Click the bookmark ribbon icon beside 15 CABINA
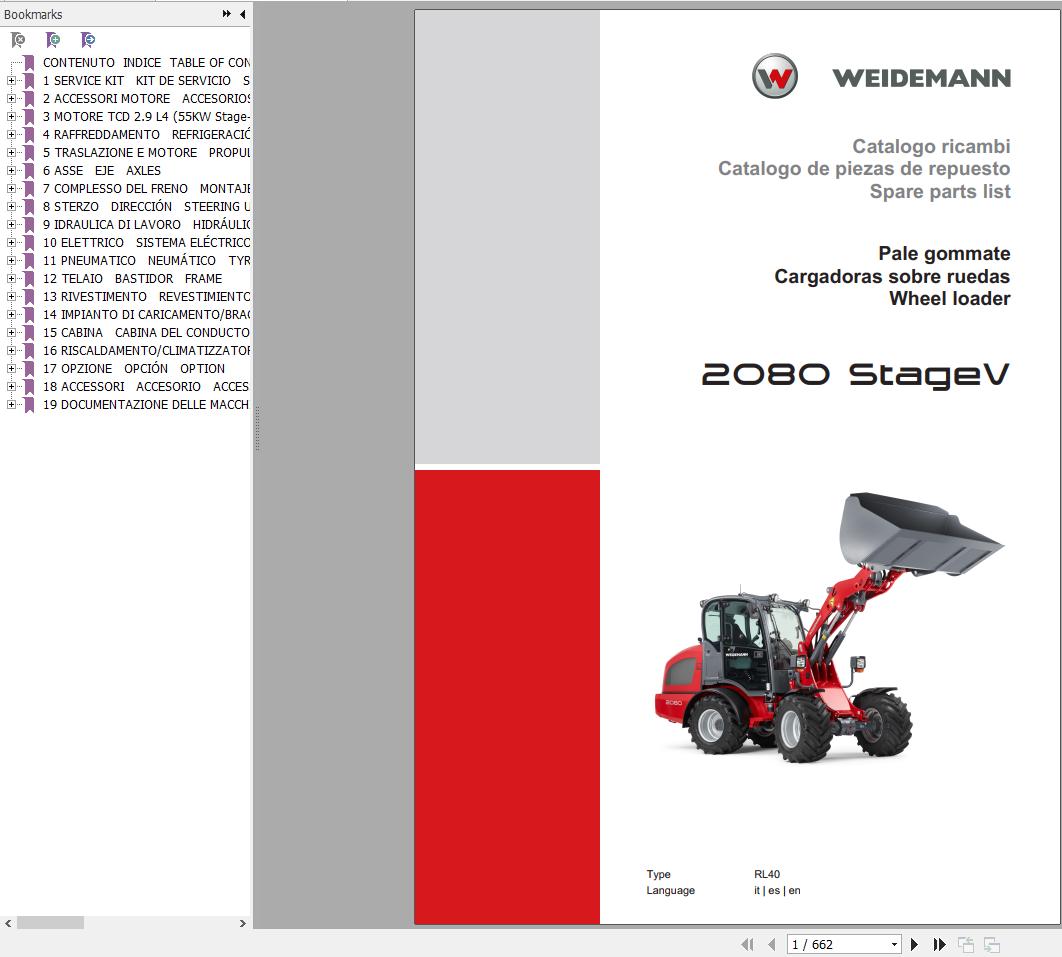 (29, 333)
